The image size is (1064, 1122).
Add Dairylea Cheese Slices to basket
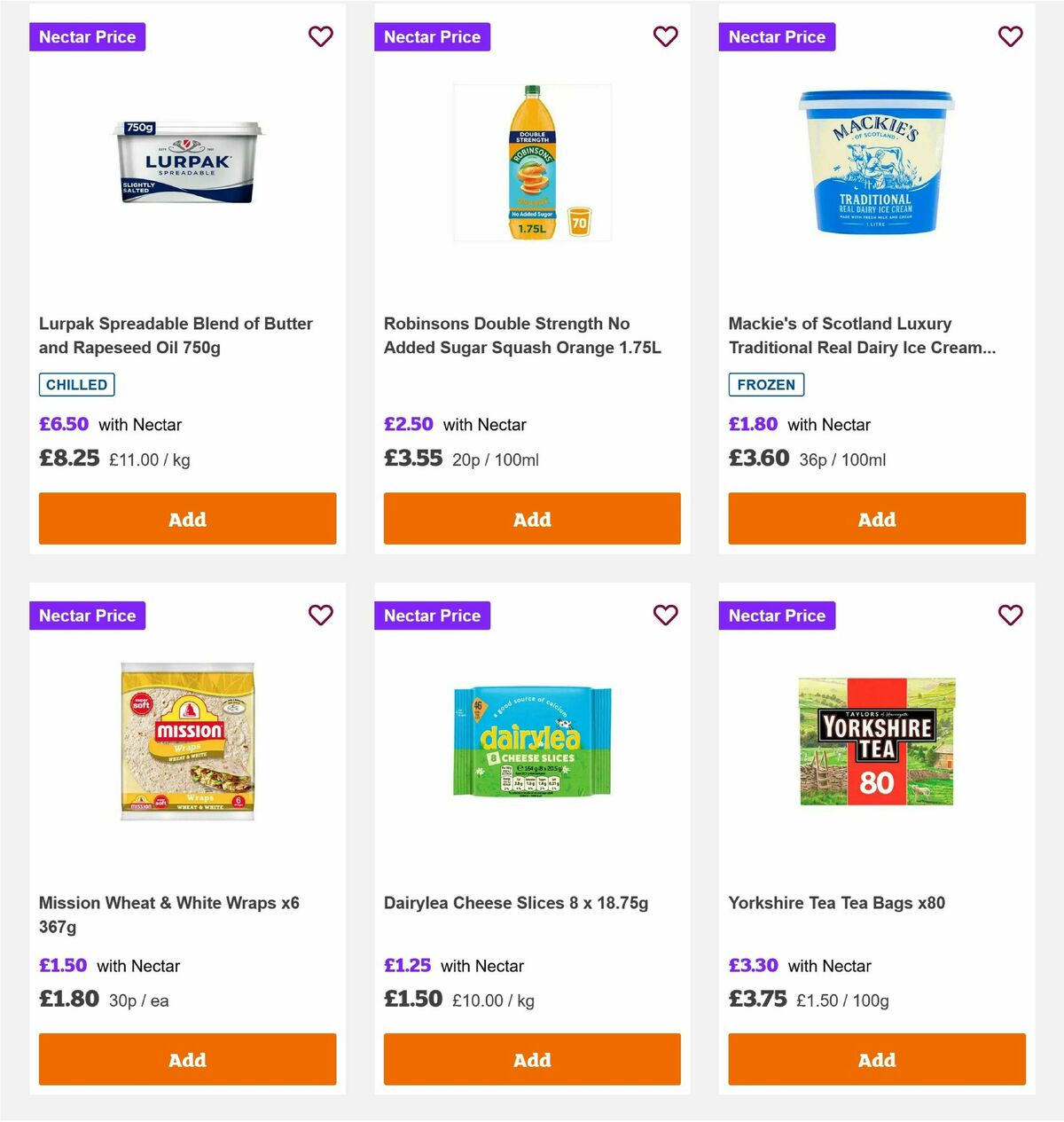pyautogui.click(x=532, y=1059)
